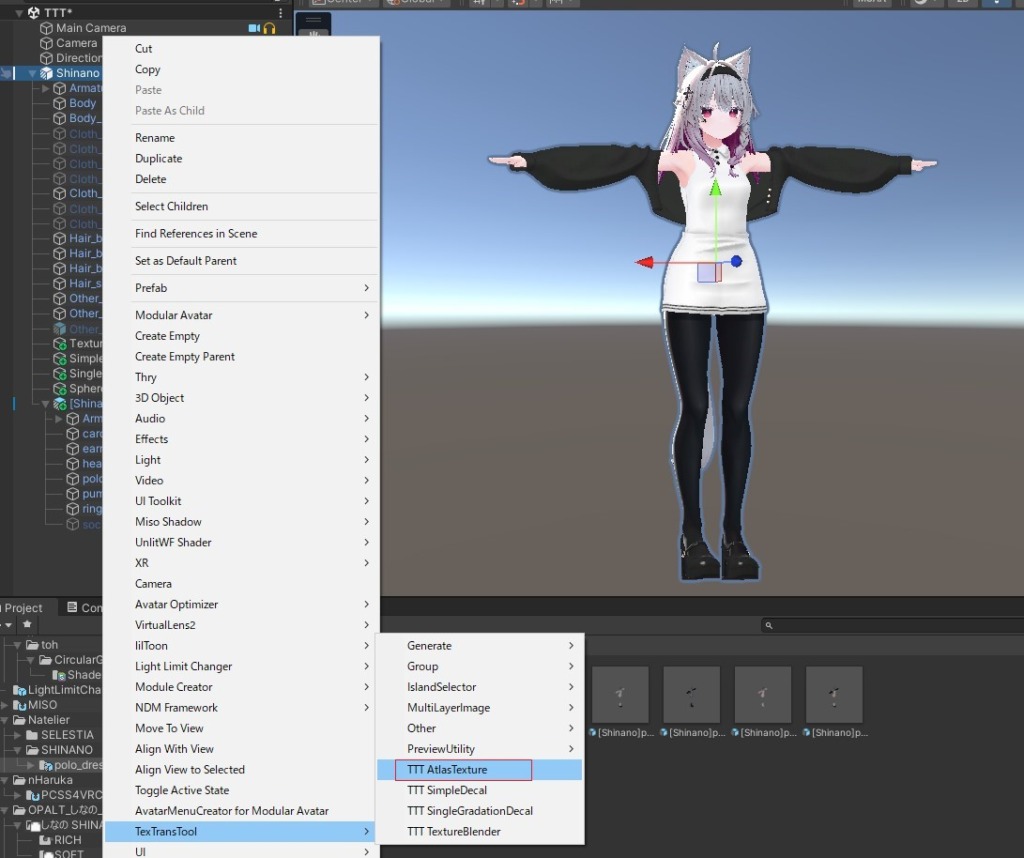Click the LightLimitCha package icon
This screenshot has height=858, width=1024.
pos(20,690)
